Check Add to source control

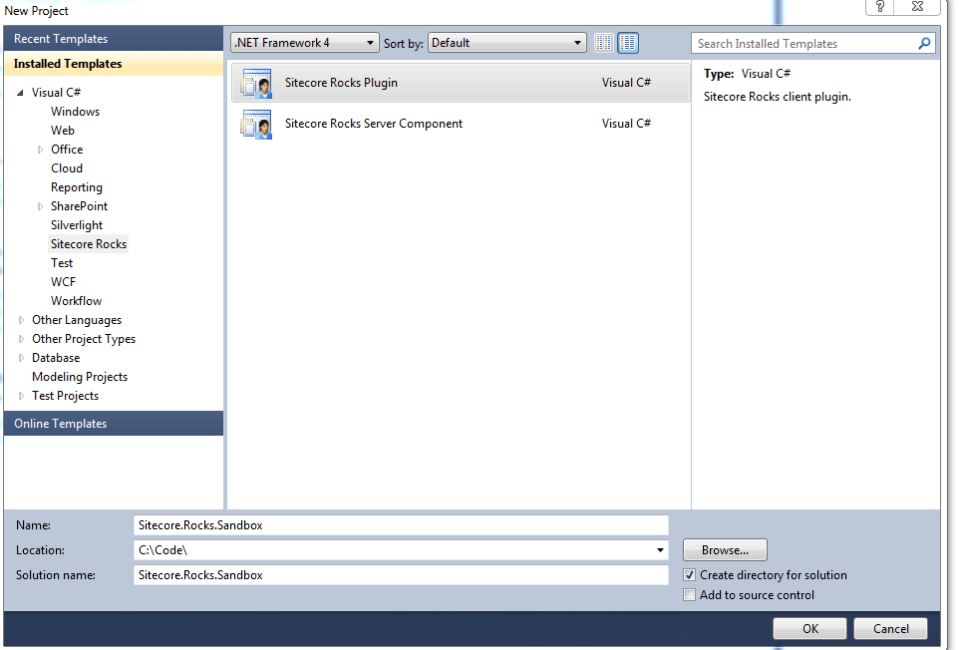pos(689,594)
